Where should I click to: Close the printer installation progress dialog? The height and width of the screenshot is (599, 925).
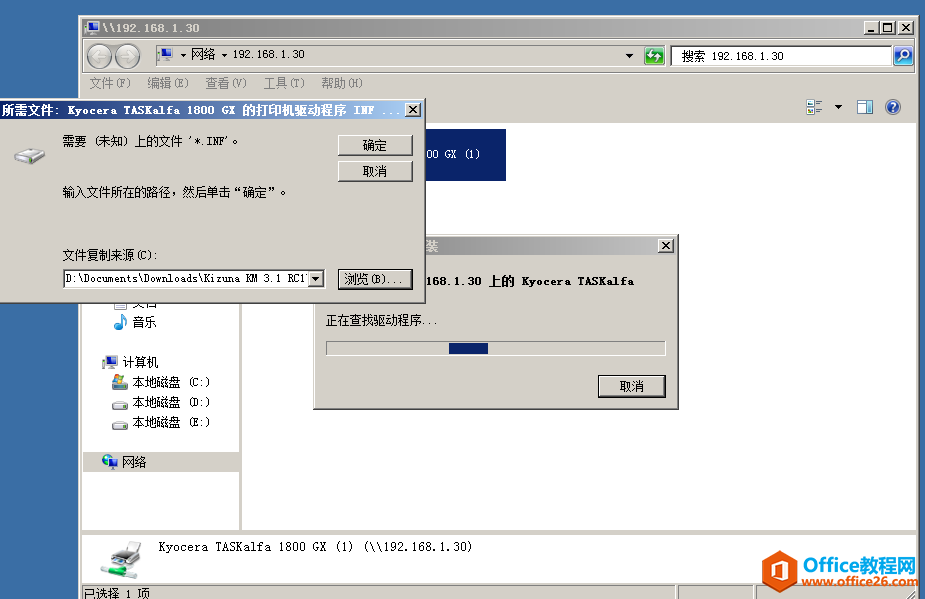(x=665, y=246)
